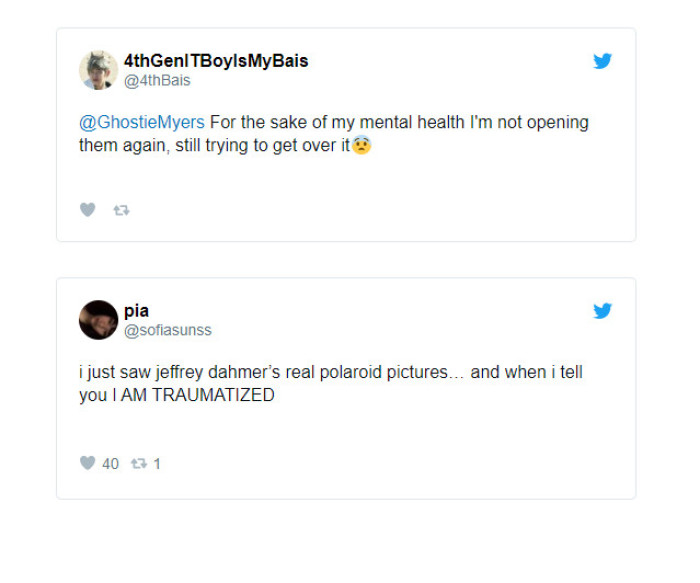This screenshot has width=700, height=583.
Task: Open the 4thGenITBoyIsMyBais display name link
Action: coord(215,61)
